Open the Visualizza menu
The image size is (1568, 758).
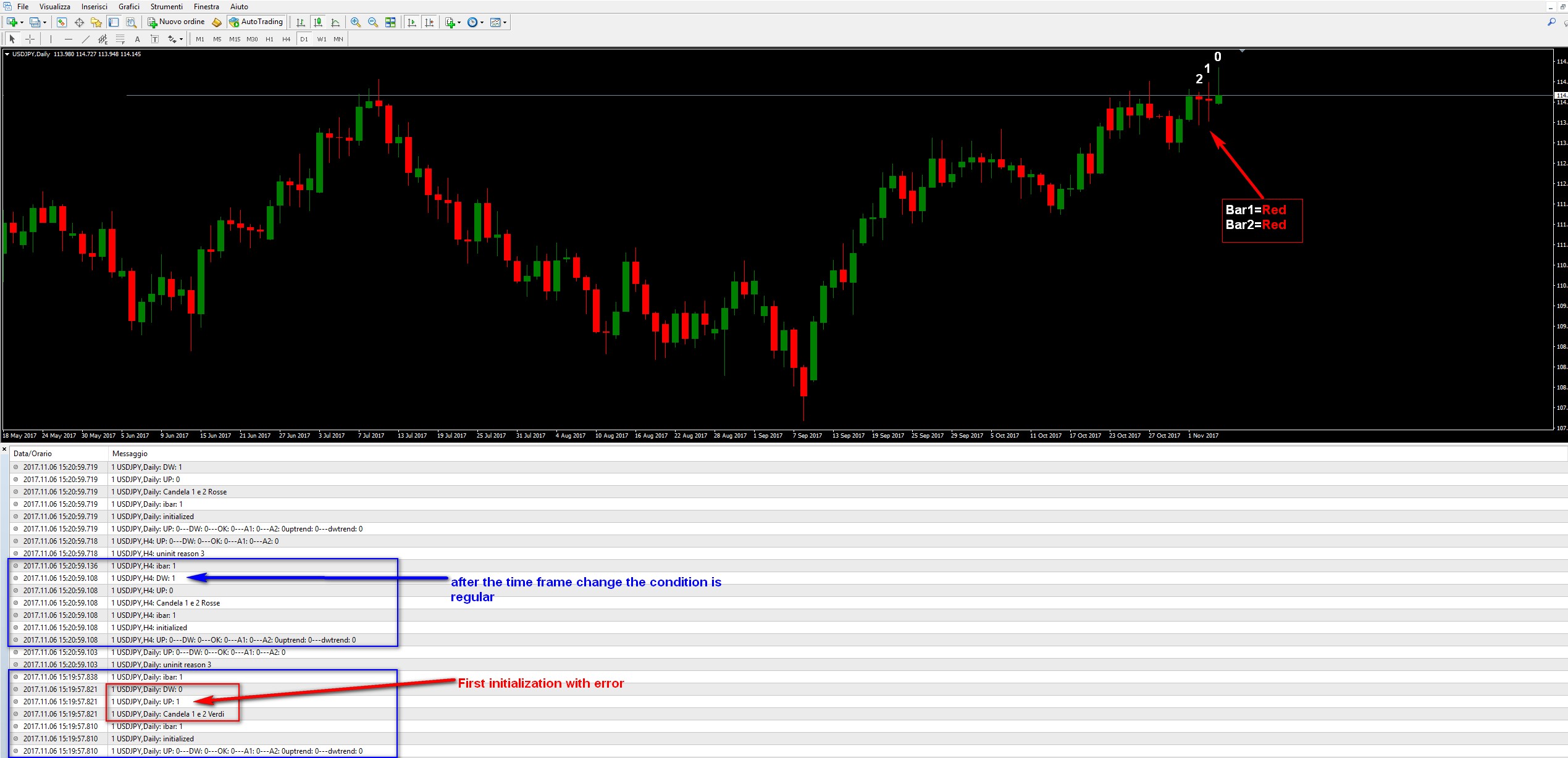(x=55, y=7)
